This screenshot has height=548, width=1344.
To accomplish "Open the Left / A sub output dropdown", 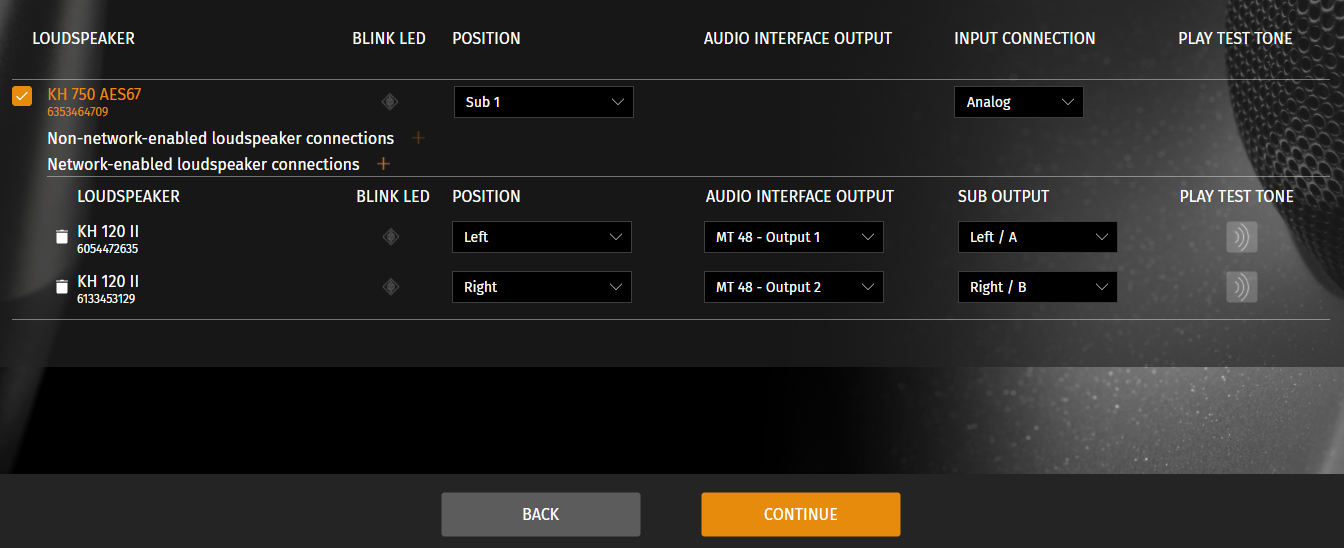I will coord(1037,237).
